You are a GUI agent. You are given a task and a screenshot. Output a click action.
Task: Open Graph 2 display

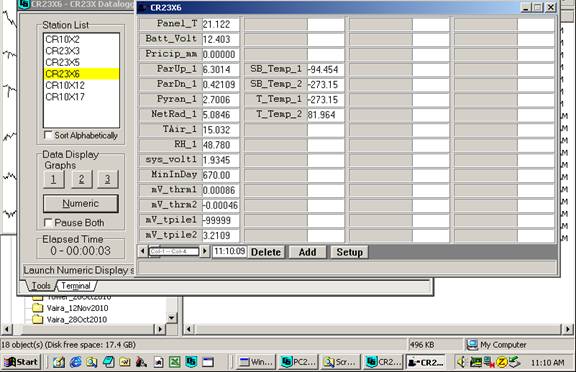click(81, 179)
